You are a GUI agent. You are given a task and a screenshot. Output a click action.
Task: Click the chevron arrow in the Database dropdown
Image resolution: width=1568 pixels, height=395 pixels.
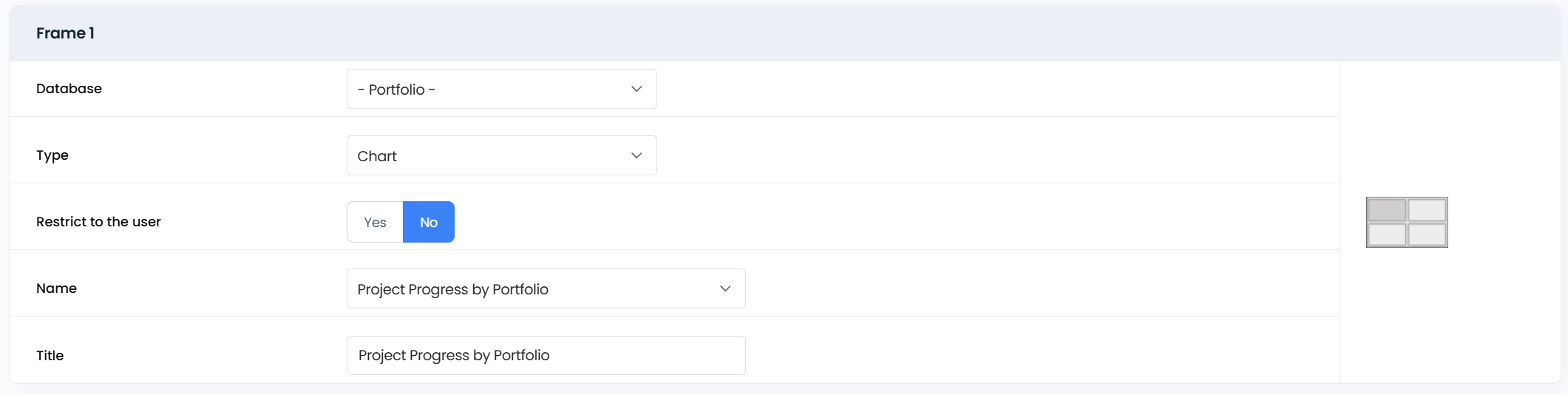pos(637,89)
